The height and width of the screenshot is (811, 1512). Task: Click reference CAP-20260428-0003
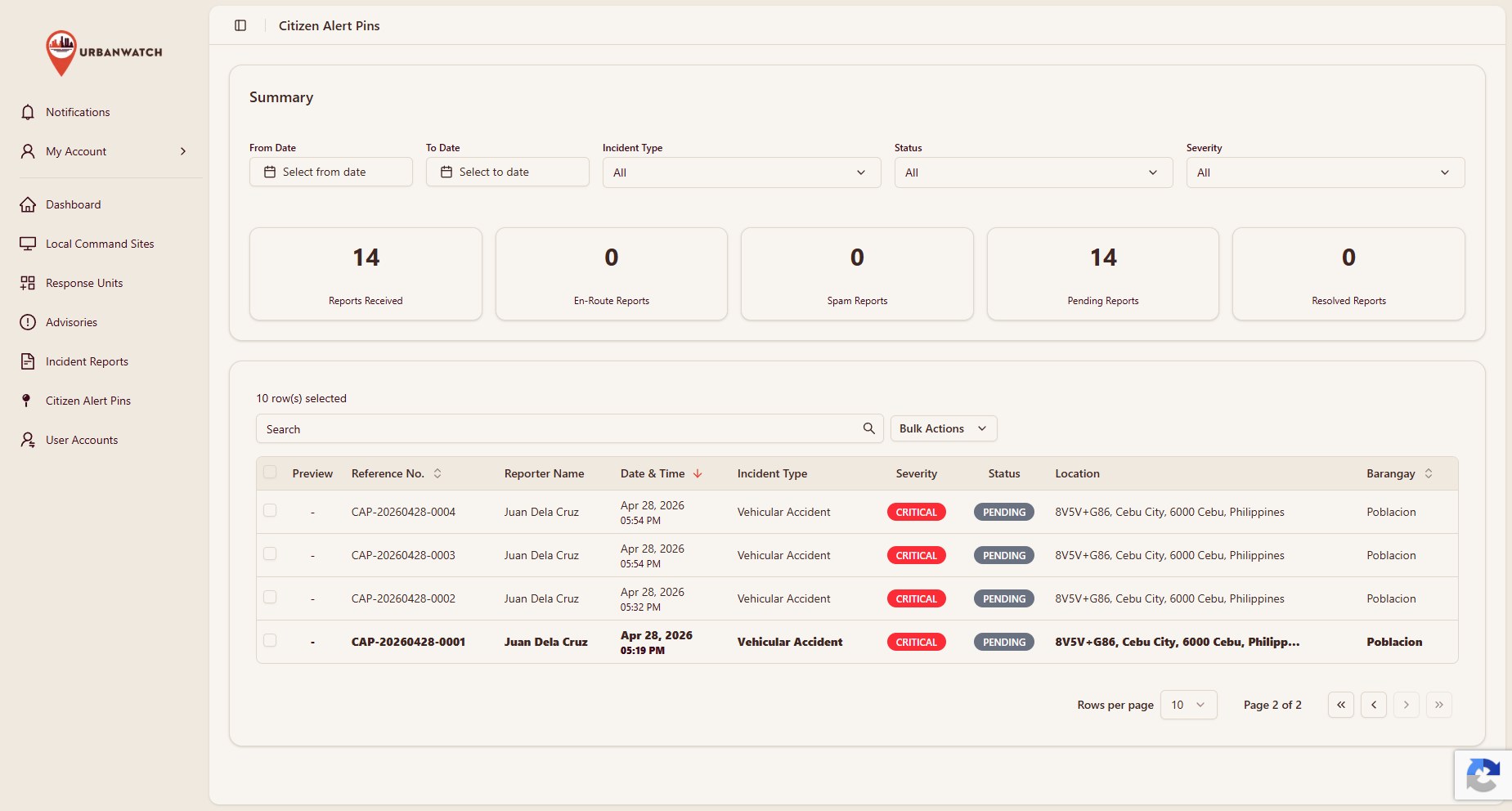click(403, 555)
